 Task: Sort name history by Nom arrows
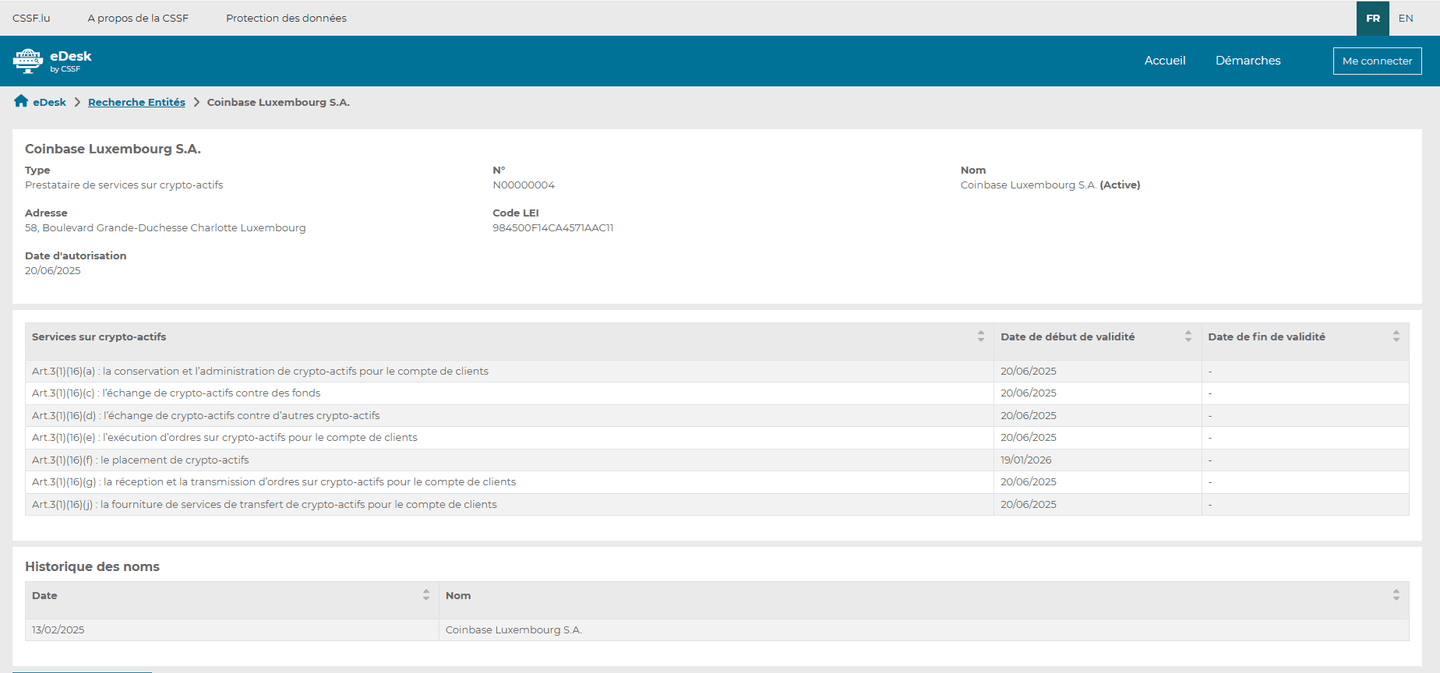(1396, 595)
